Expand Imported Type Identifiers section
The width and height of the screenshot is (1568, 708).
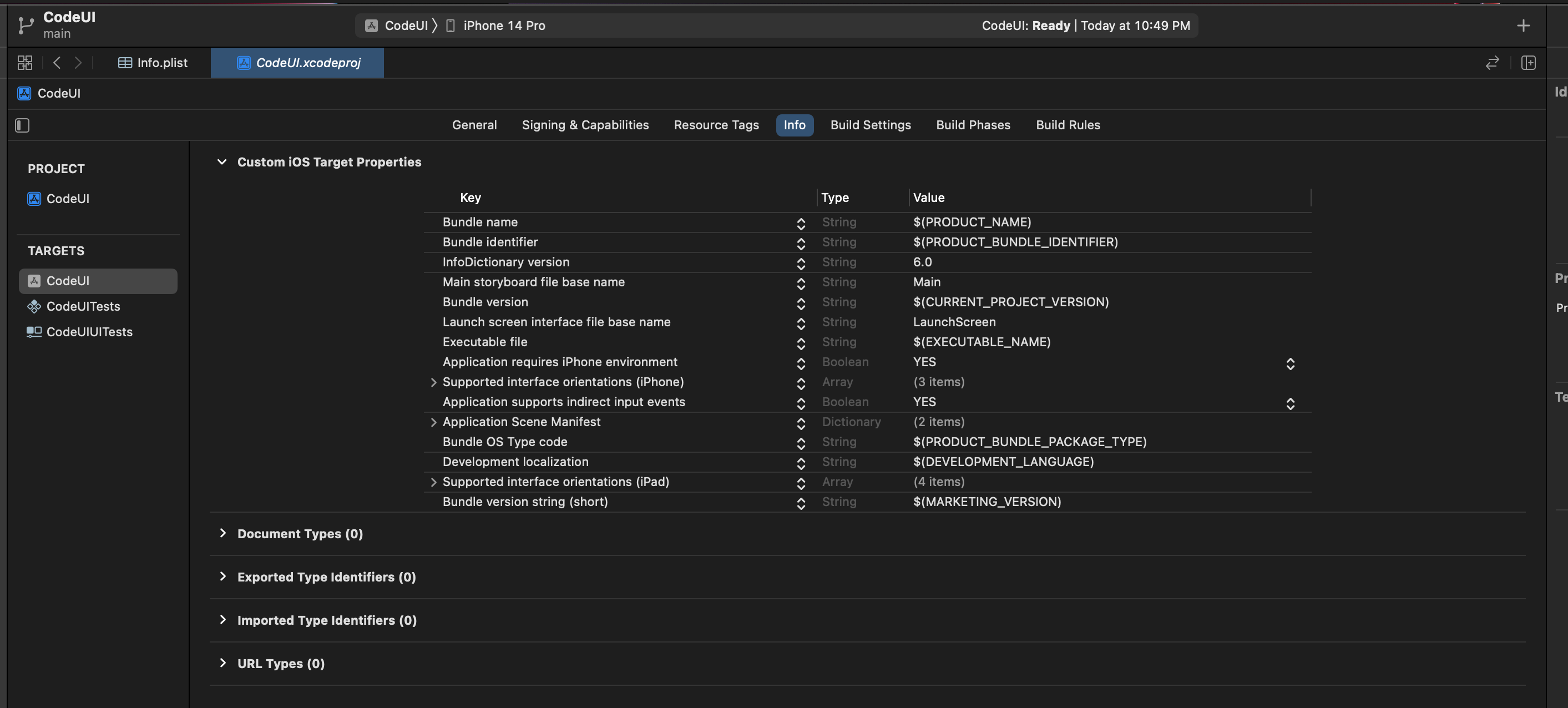(x=223, y=620)
